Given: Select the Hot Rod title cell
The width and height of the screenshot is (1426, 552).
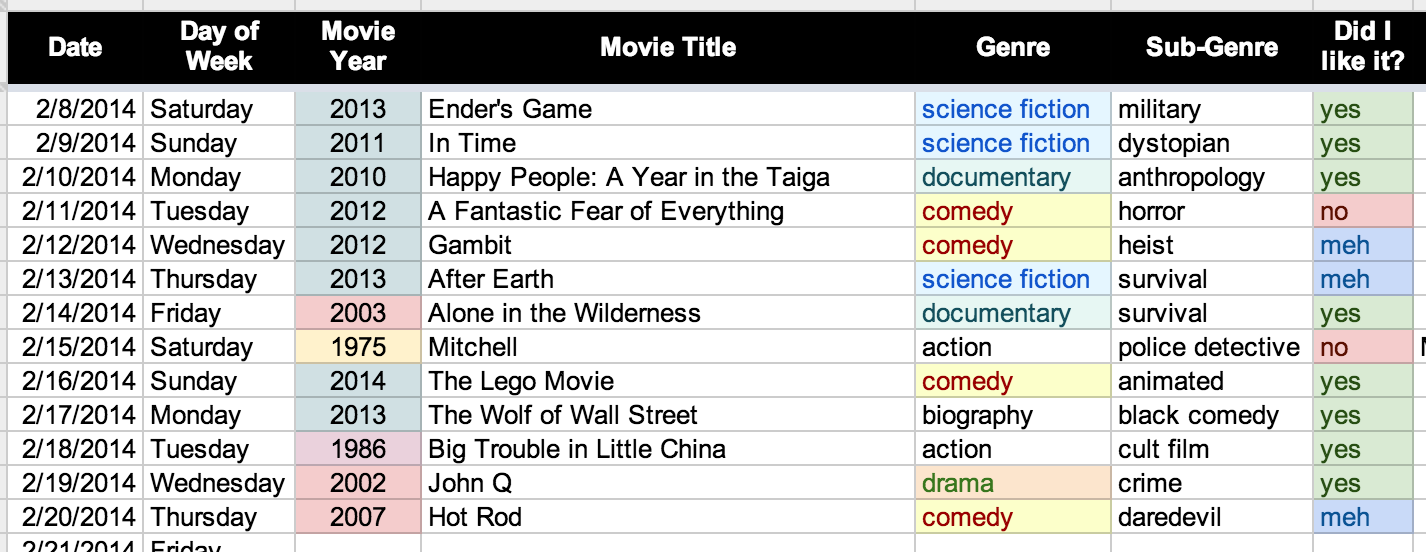Looking at the screenshot, I should tap(667, 517).
